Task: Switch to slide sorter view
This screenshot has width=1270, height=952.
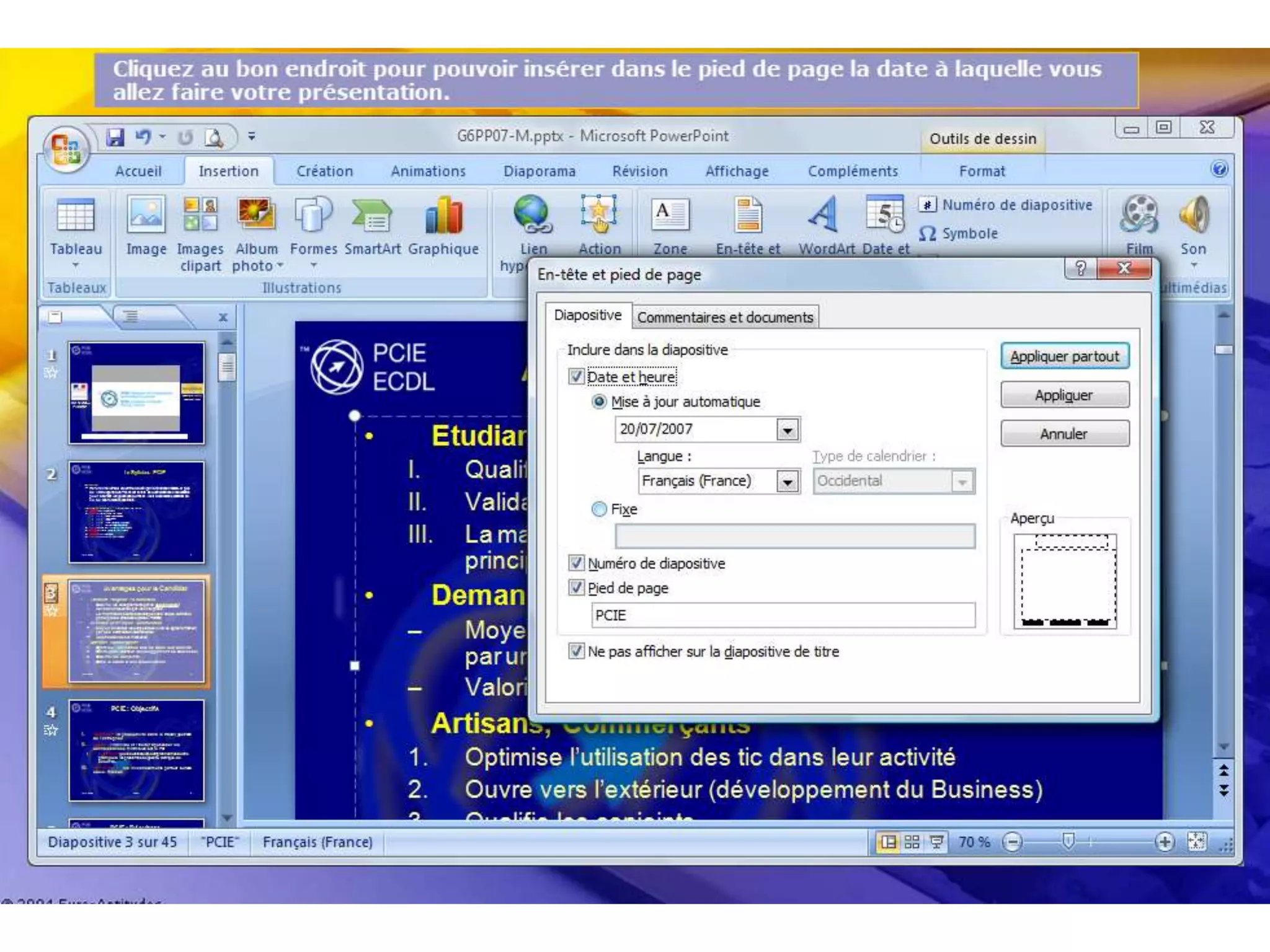Action: [x=912, y=842]
